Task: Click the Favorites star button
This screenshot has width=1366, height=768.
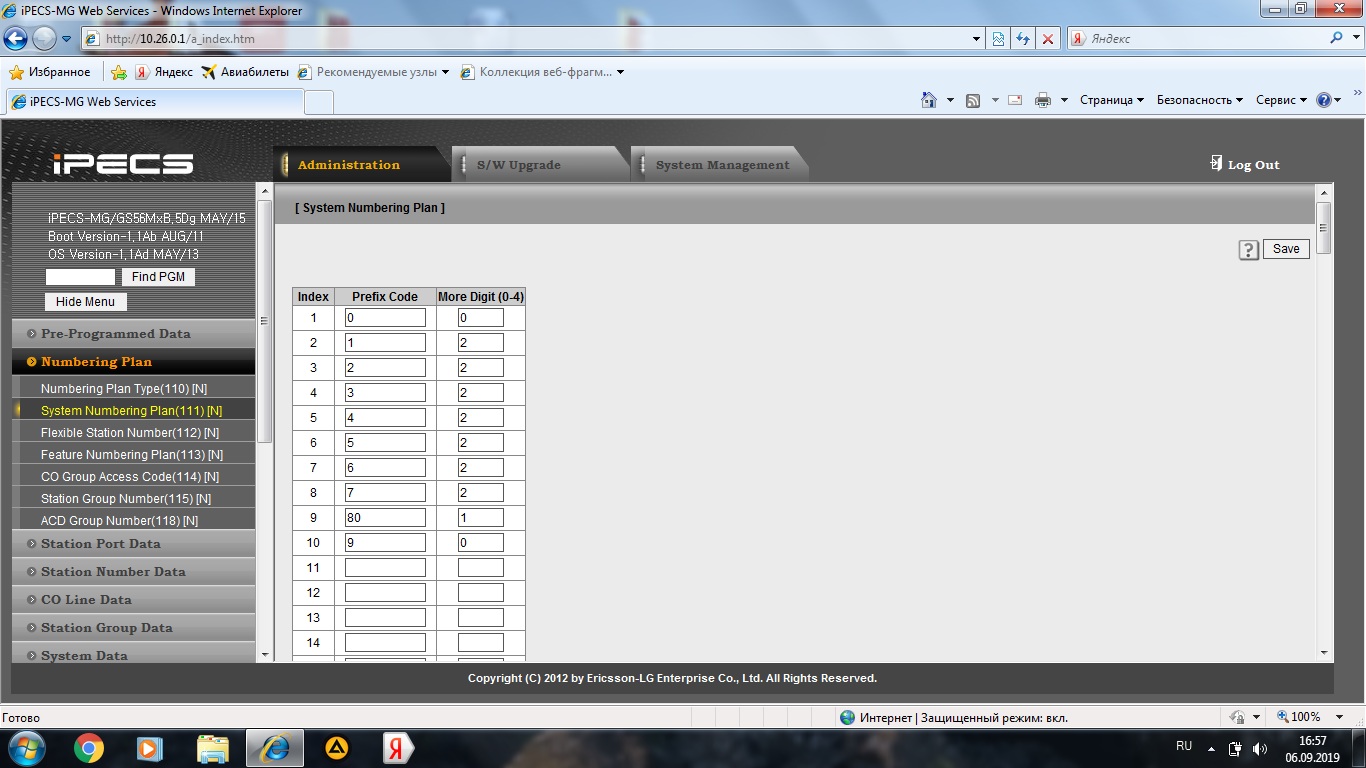Action: pyautogui.click(x=50, y=72)
